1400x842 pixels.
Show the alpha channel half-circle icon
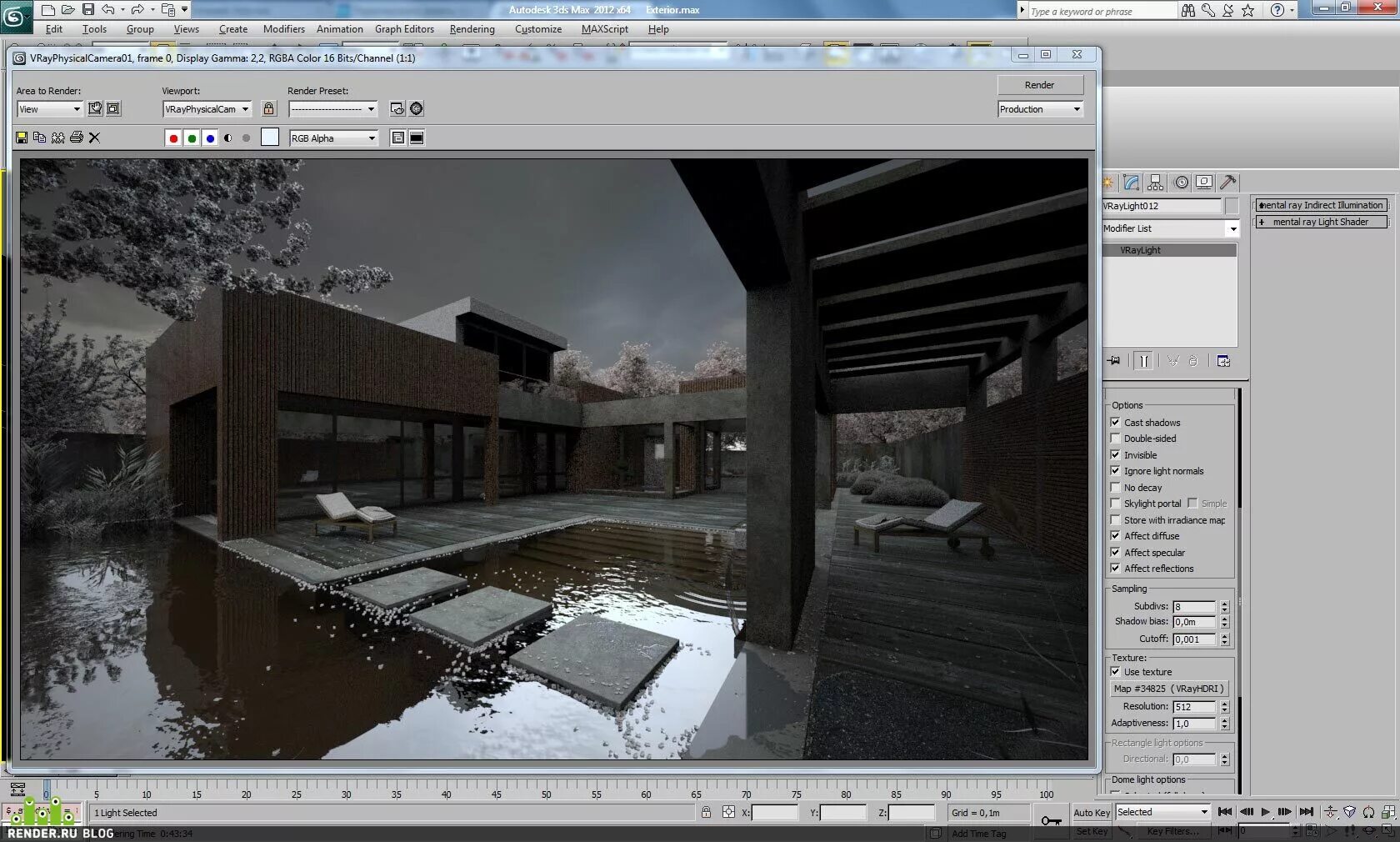(x=227, y=138)
